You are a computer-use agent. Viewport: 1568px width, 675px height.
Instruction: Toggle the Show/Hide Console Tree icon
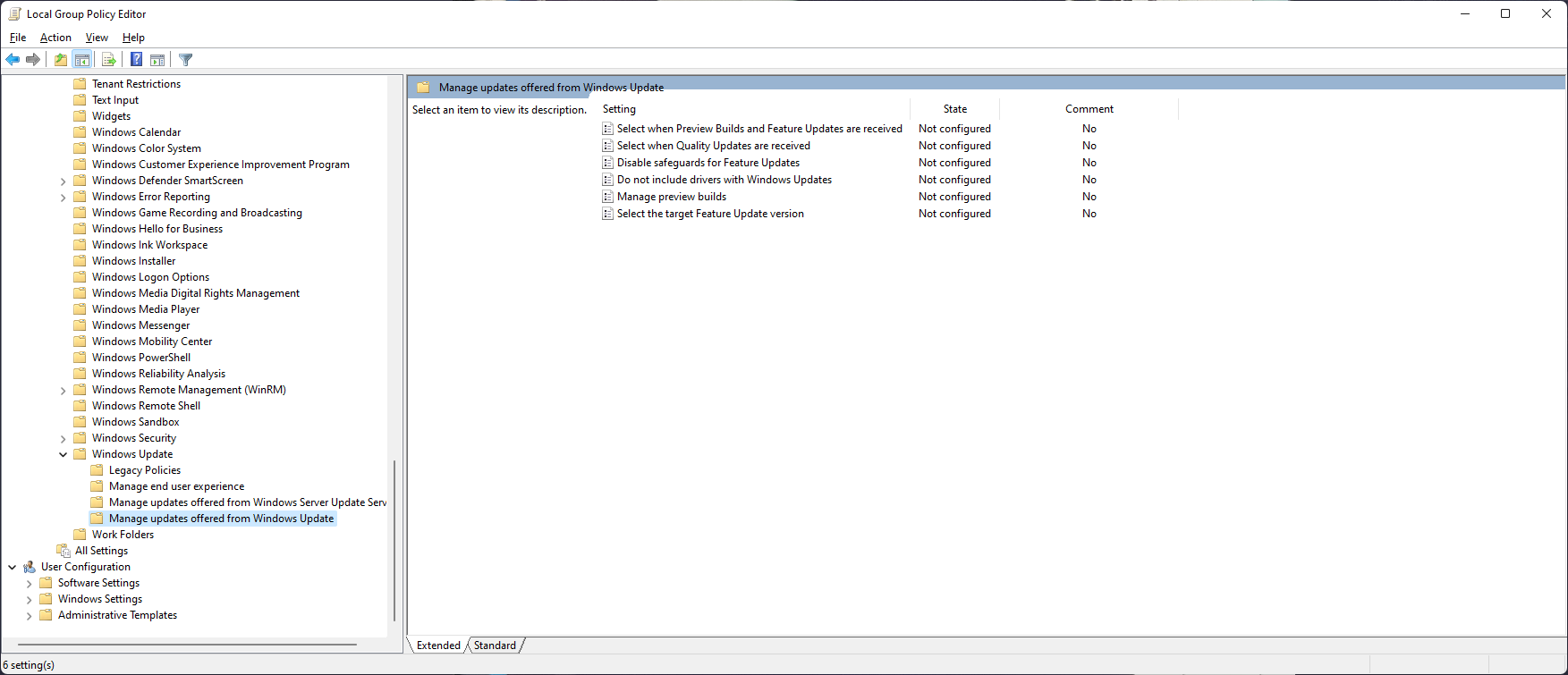tap(82, 60)
